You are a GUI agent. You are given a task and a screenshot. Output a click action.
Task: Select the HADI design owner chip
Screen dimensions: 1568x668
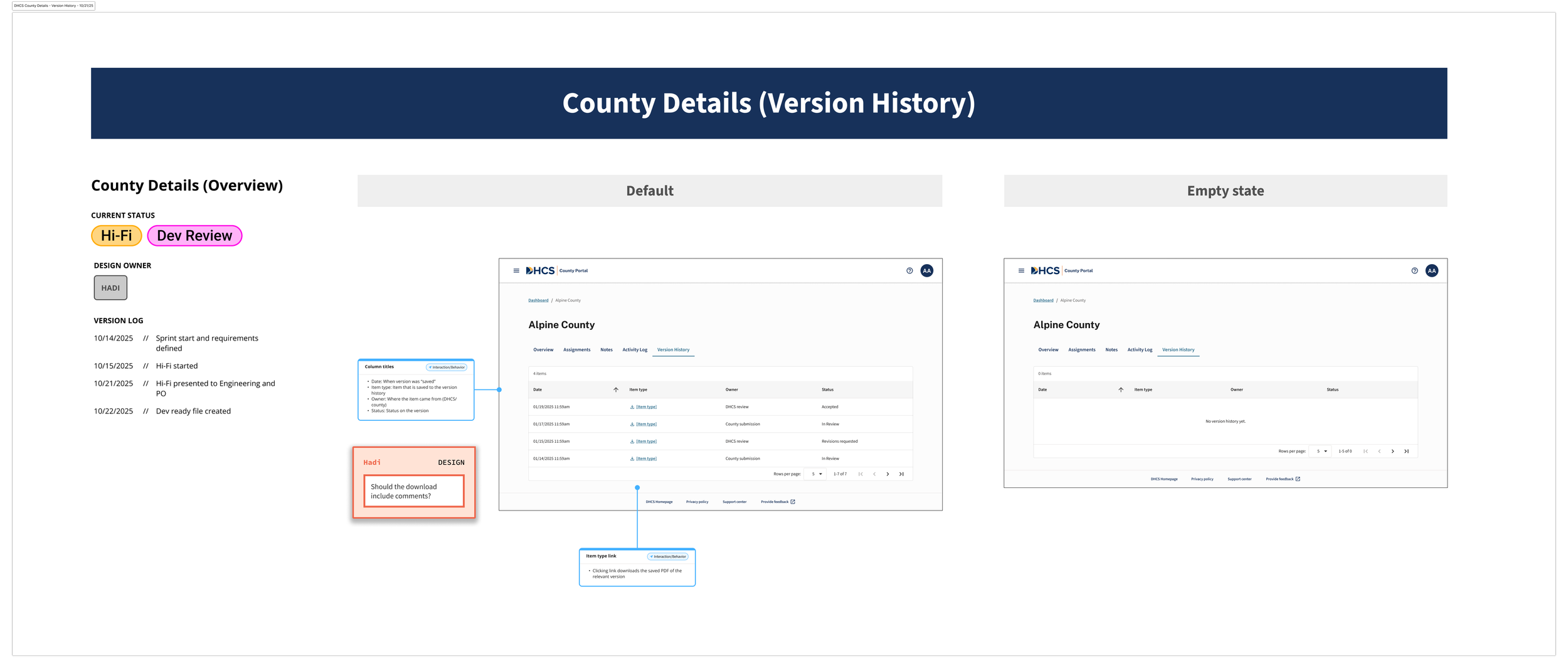(x=110, y=288)
